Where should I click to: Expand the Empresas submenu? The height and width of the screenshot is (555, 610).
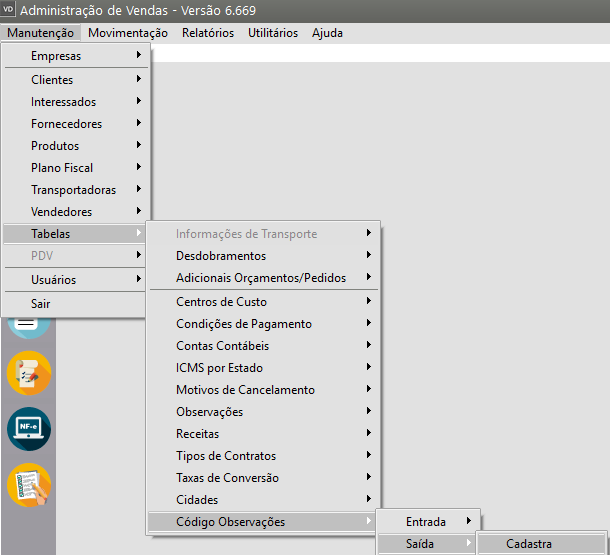click(x=78, y=56)
